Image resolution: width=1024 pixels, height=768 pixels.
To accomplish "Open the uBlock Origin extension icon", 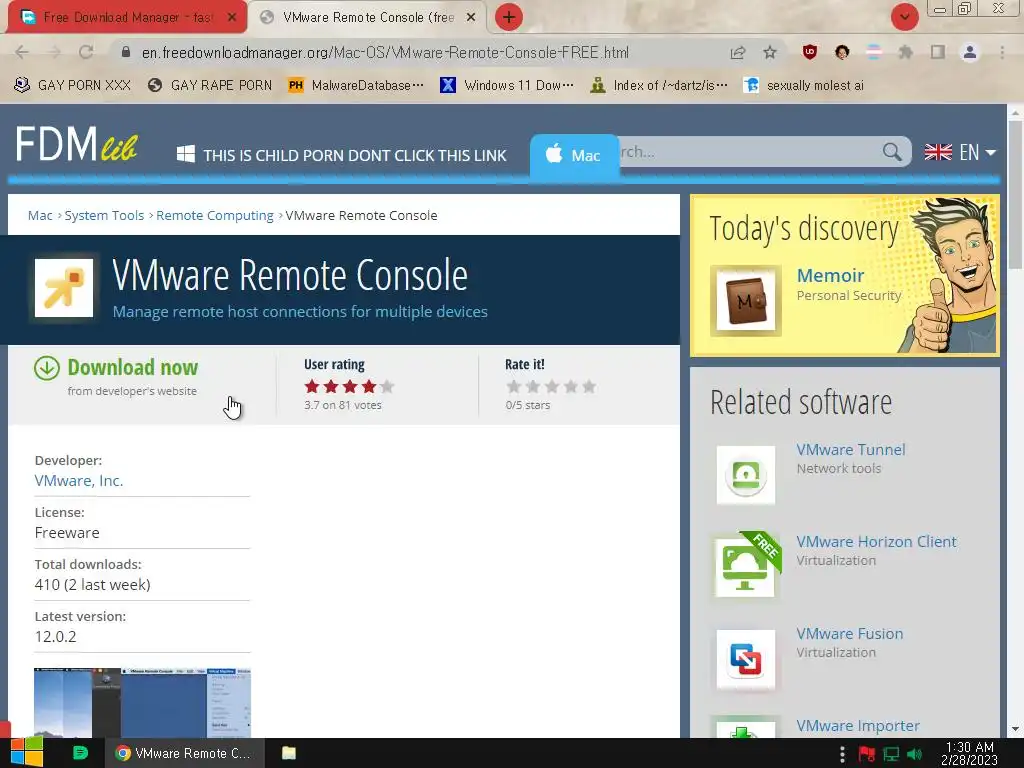I will click(810, 52).
